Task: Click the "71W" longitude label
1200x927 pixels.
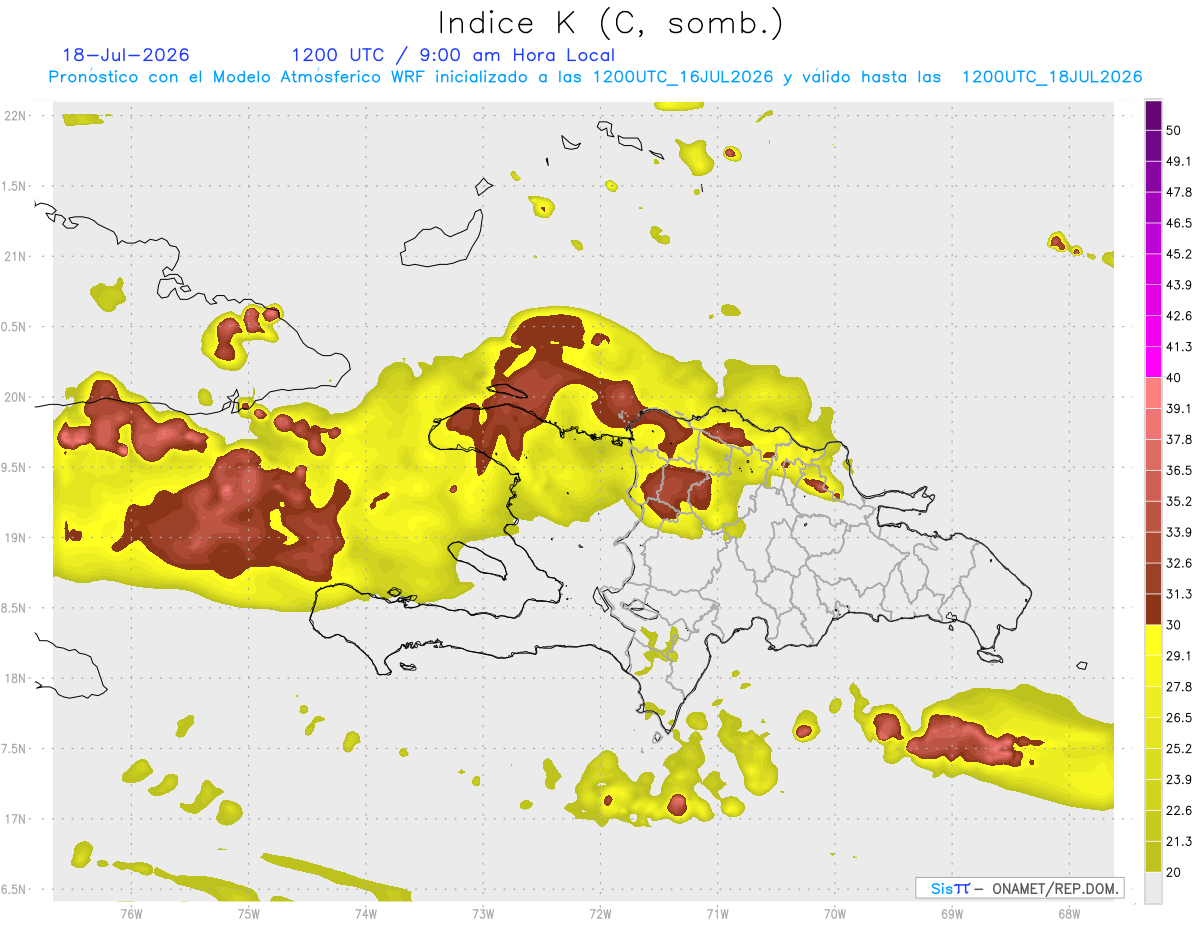Action: tap(718, 913)
